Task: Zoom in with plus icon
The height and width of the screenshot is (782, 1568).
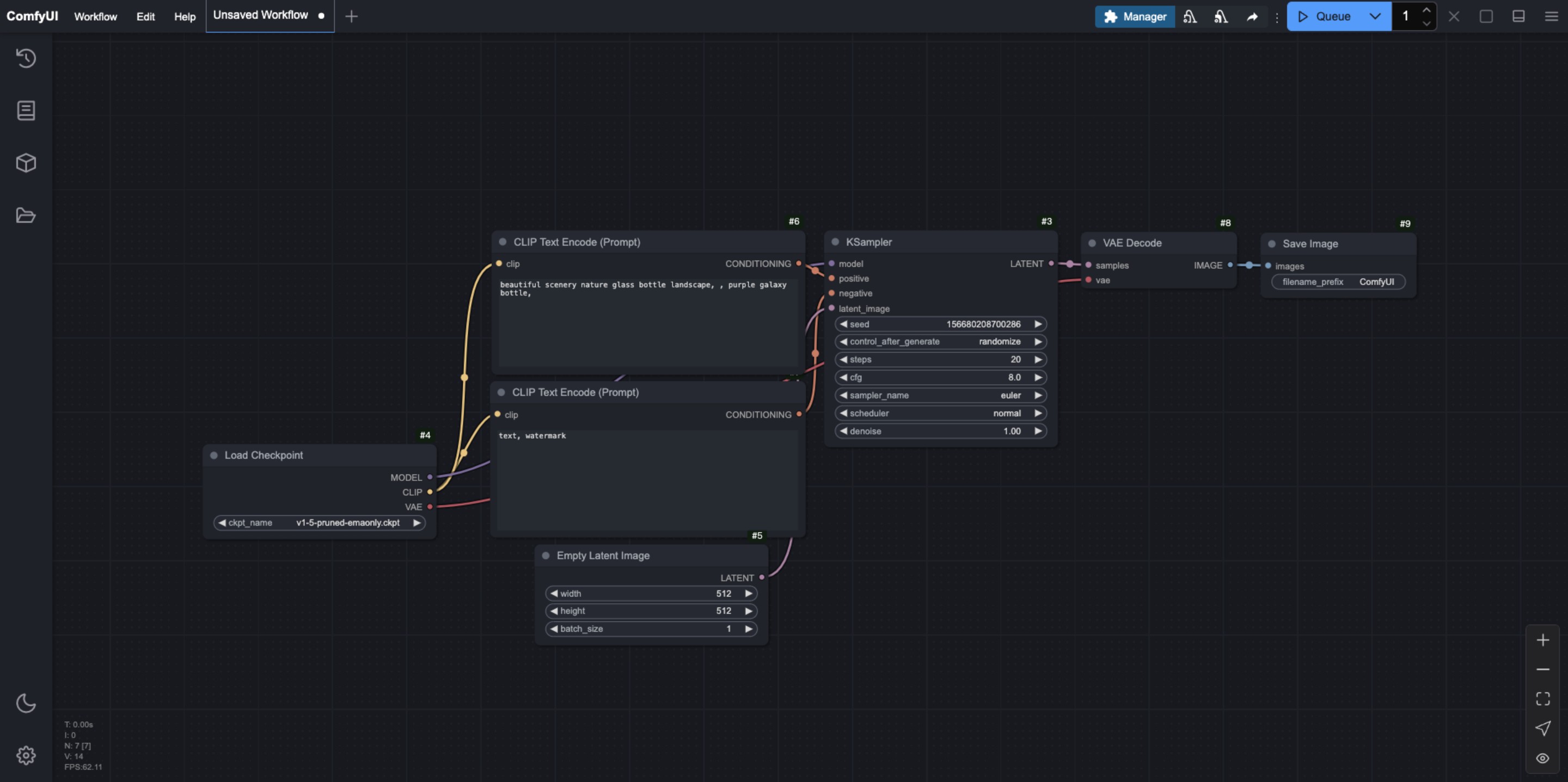Action: click(1542, 639)
